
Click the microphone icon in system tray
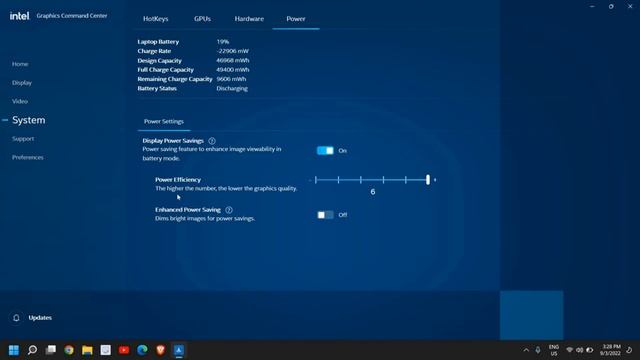538,350
